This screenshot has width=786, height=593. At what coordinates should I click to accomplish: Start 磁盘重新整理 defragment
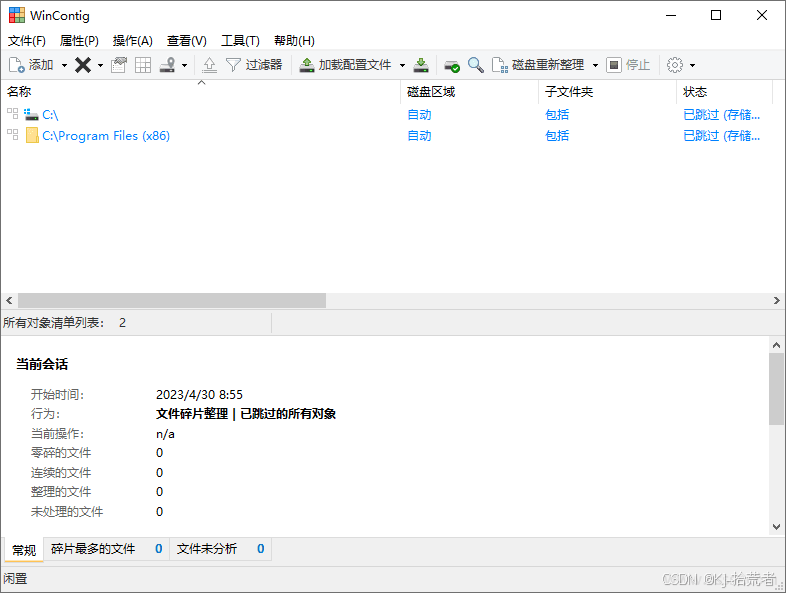(538, 65)
